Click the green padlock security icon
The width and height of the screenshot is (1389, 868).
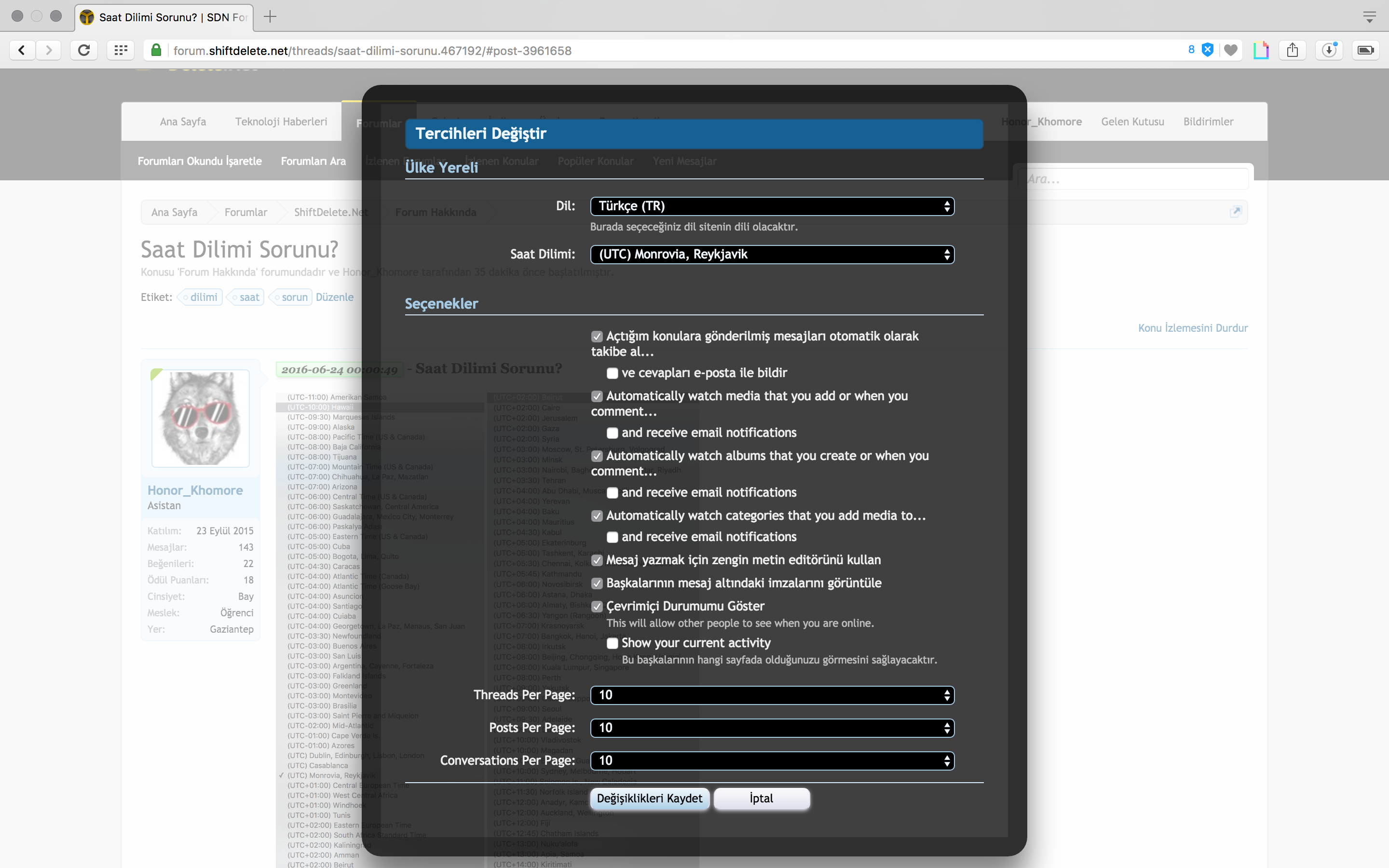[156, 51]
